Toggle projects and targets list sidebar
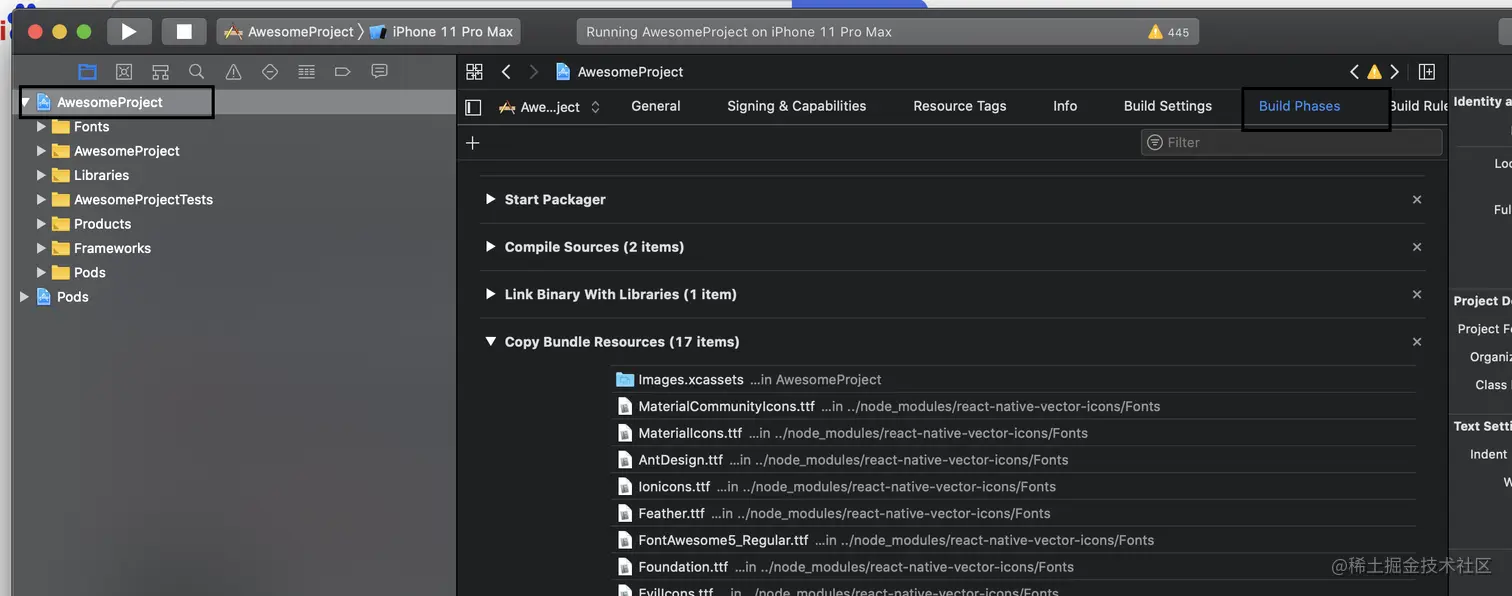The image size is (1512, 596). [x=474, y=107]
